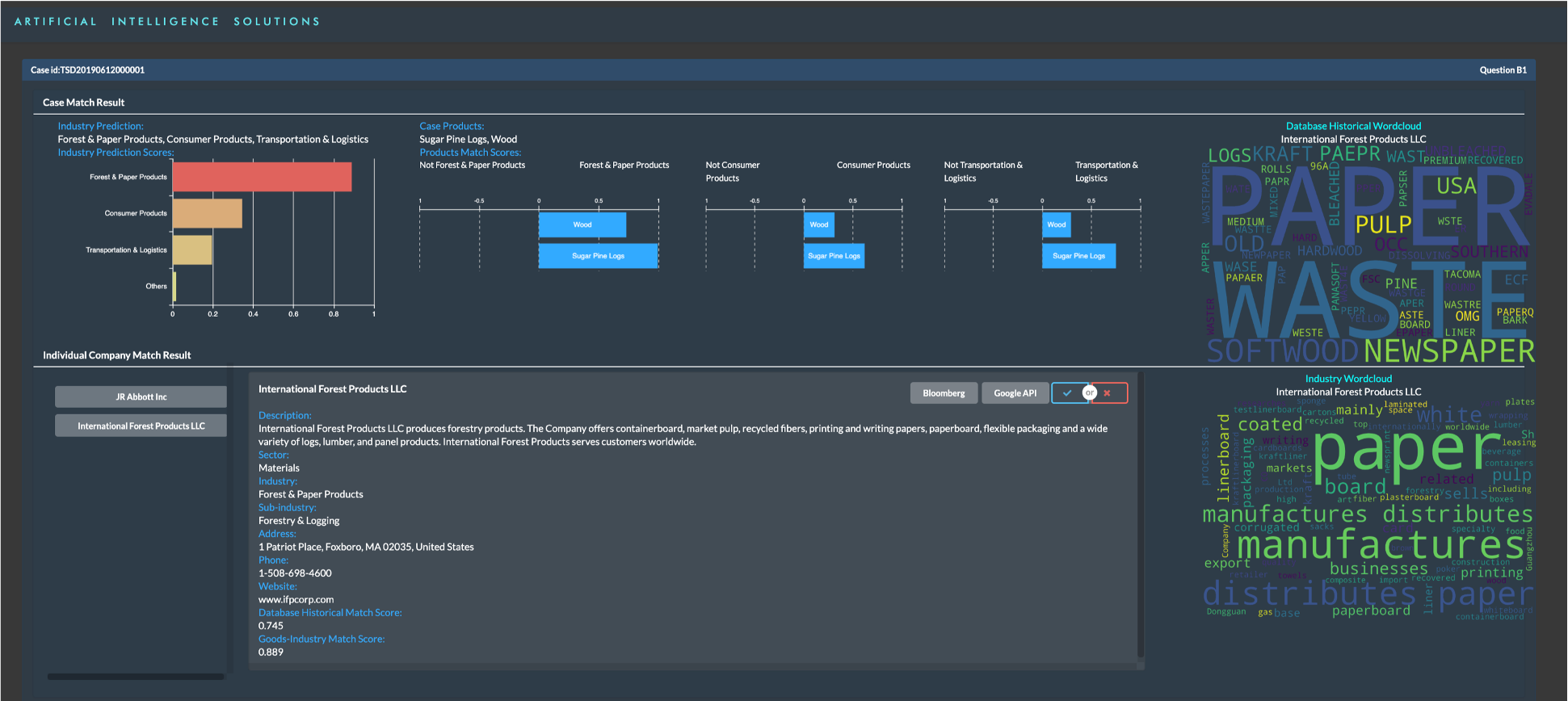This screenshot has width=1568, height=701.
Task: Click the Google API button
Action: pyautogui.click(x=1015, y=393)
